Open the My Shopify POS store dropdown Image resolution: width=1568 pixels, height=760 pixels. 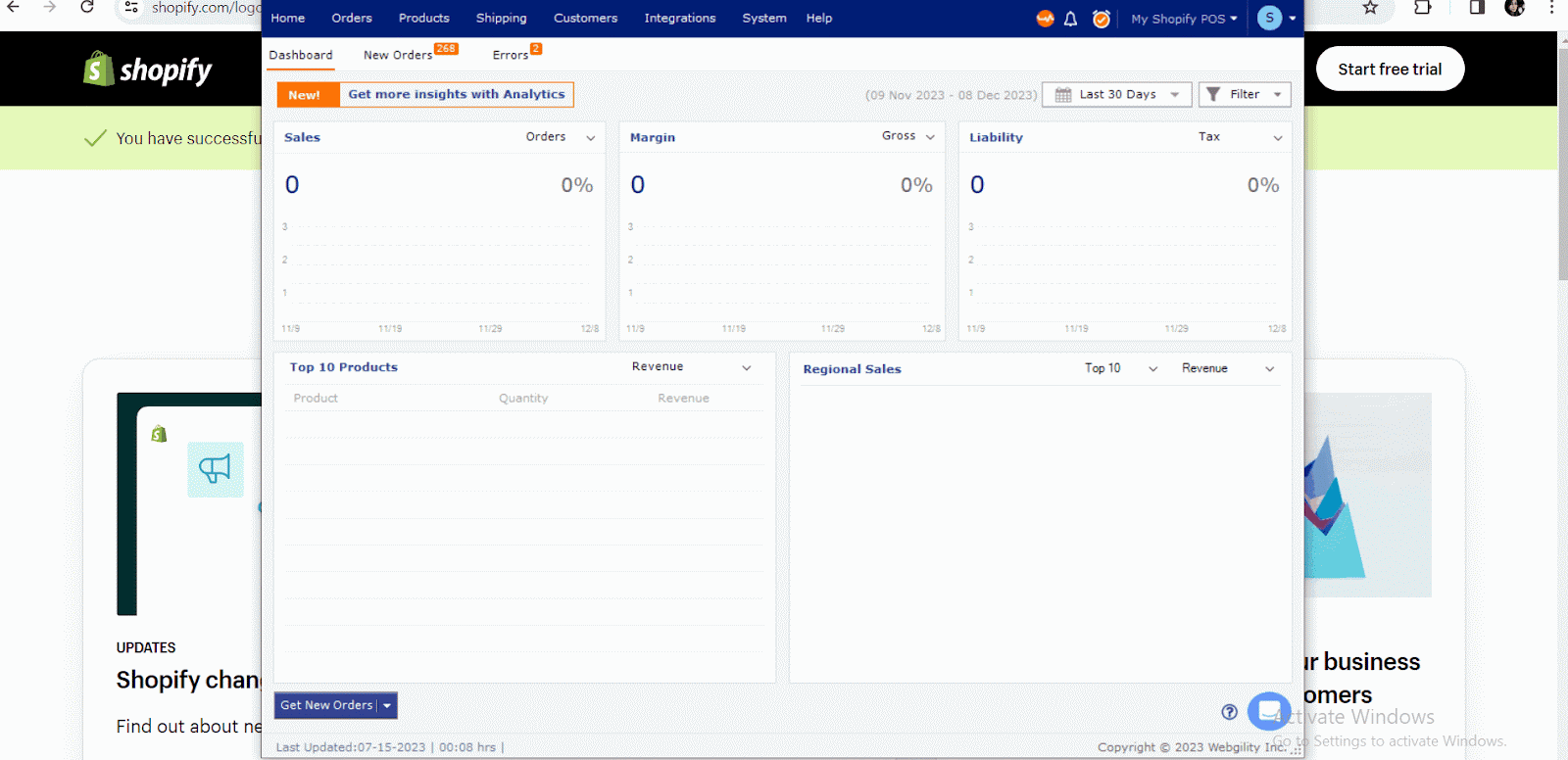(x=1184, y=19)
